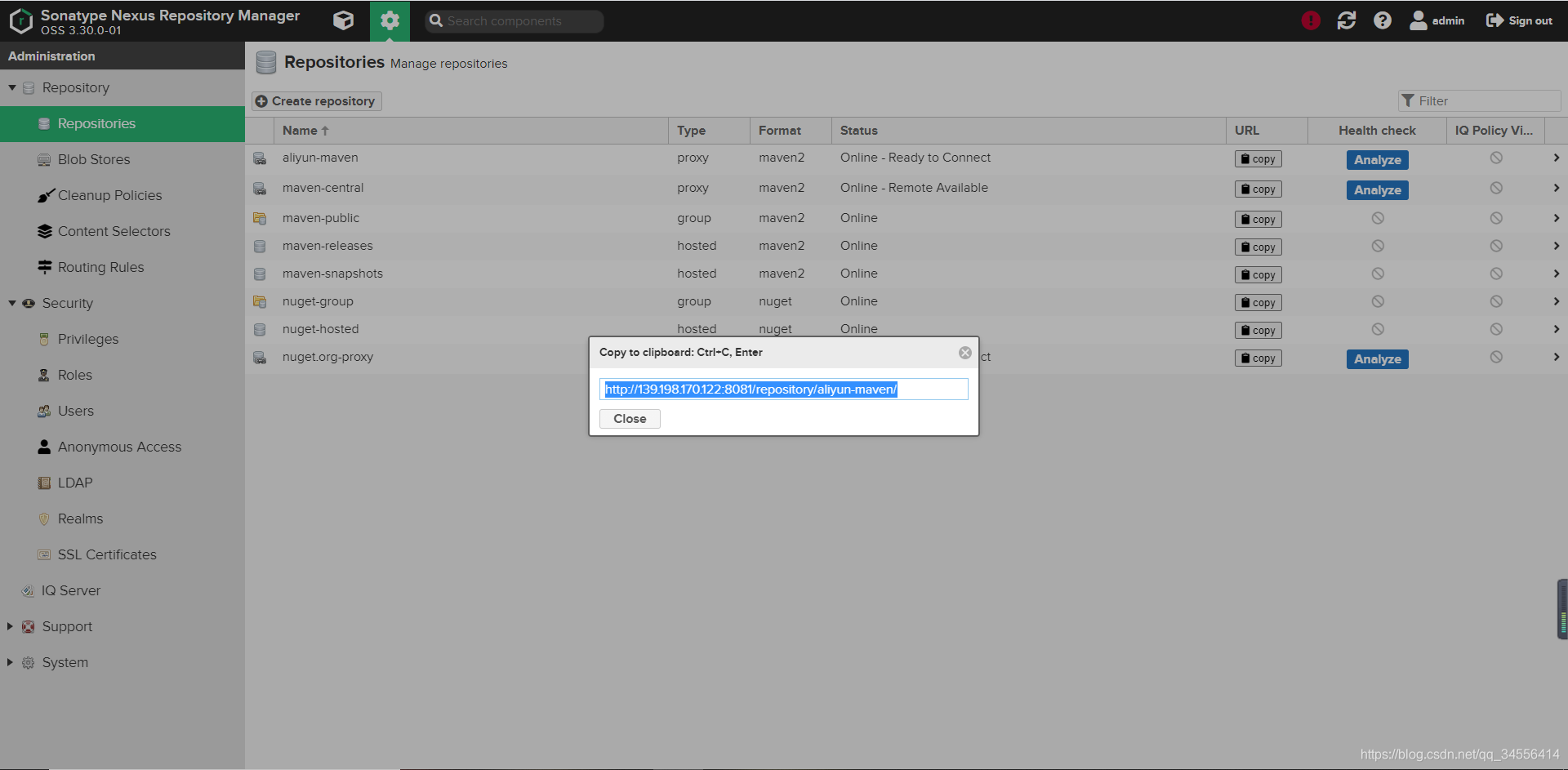Click aliyun-maven proxy repository icon
The image size is (1568, 770).
260,158
